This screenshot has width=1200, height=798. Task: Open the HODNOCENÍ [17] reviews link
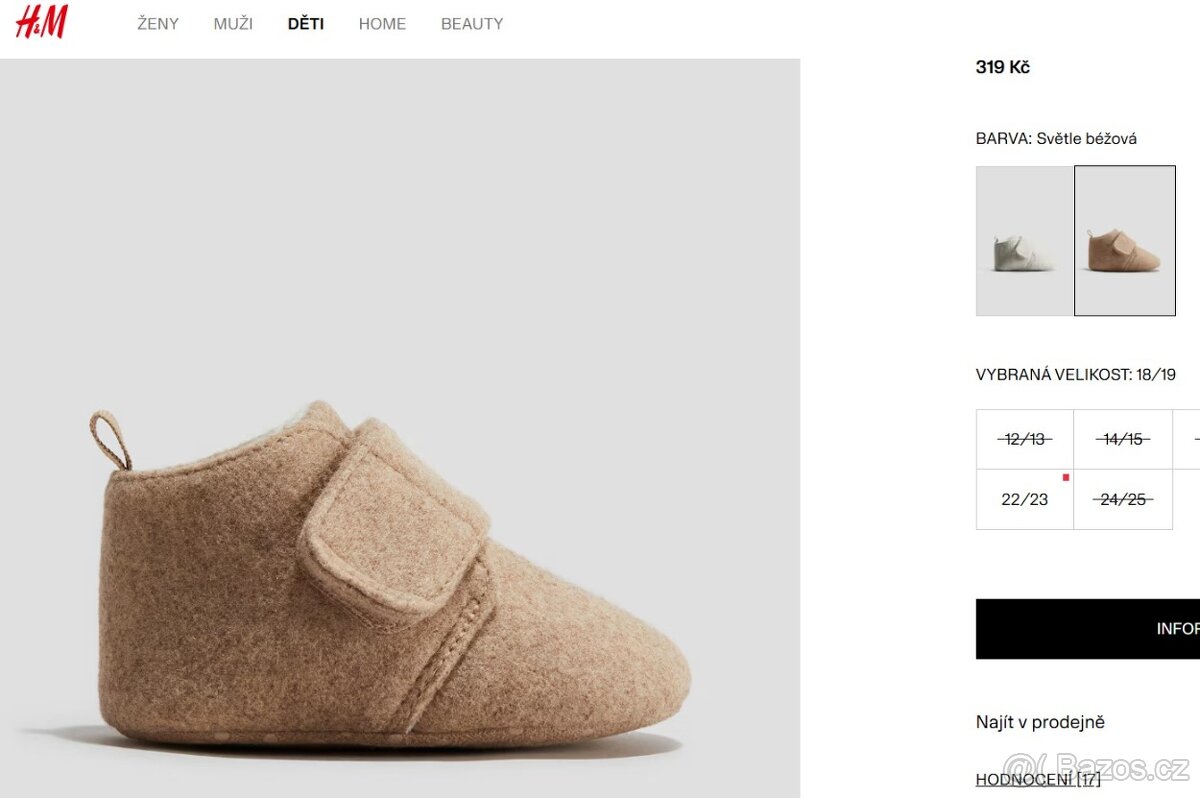(x=1038, y=779)
